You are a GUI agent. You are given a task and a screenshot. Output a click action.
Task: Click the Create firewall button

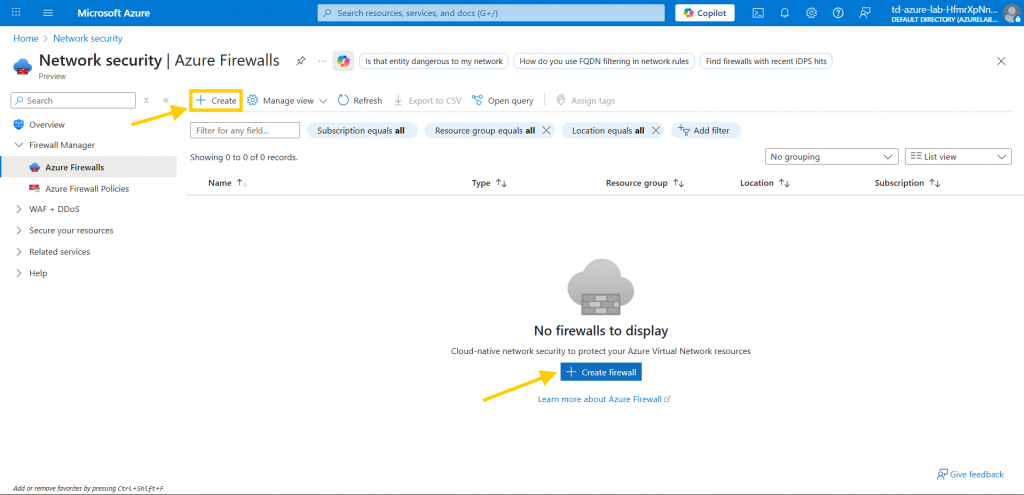(600, 372)
